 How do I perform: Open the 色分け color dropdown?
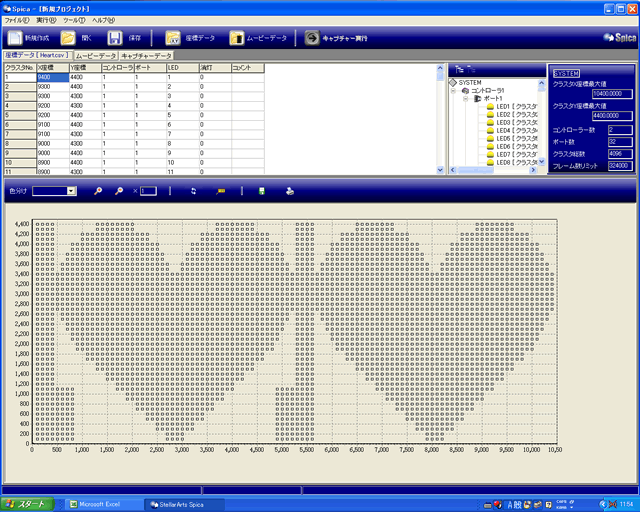(71, 190)
